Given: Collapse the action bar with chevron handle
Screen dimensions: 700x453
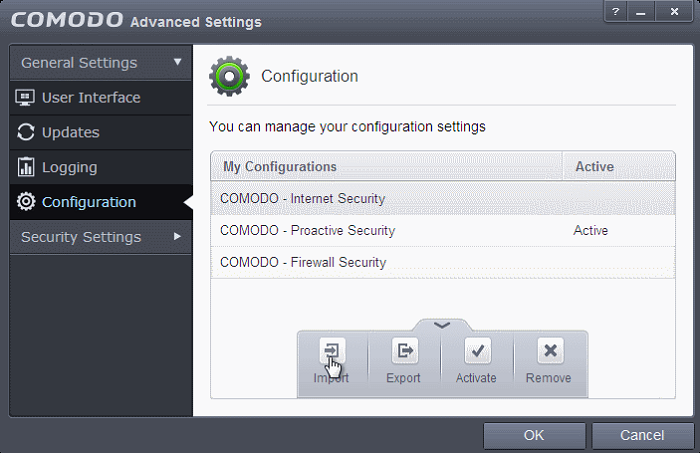Looking at the screenshot, I should [442, 325].
